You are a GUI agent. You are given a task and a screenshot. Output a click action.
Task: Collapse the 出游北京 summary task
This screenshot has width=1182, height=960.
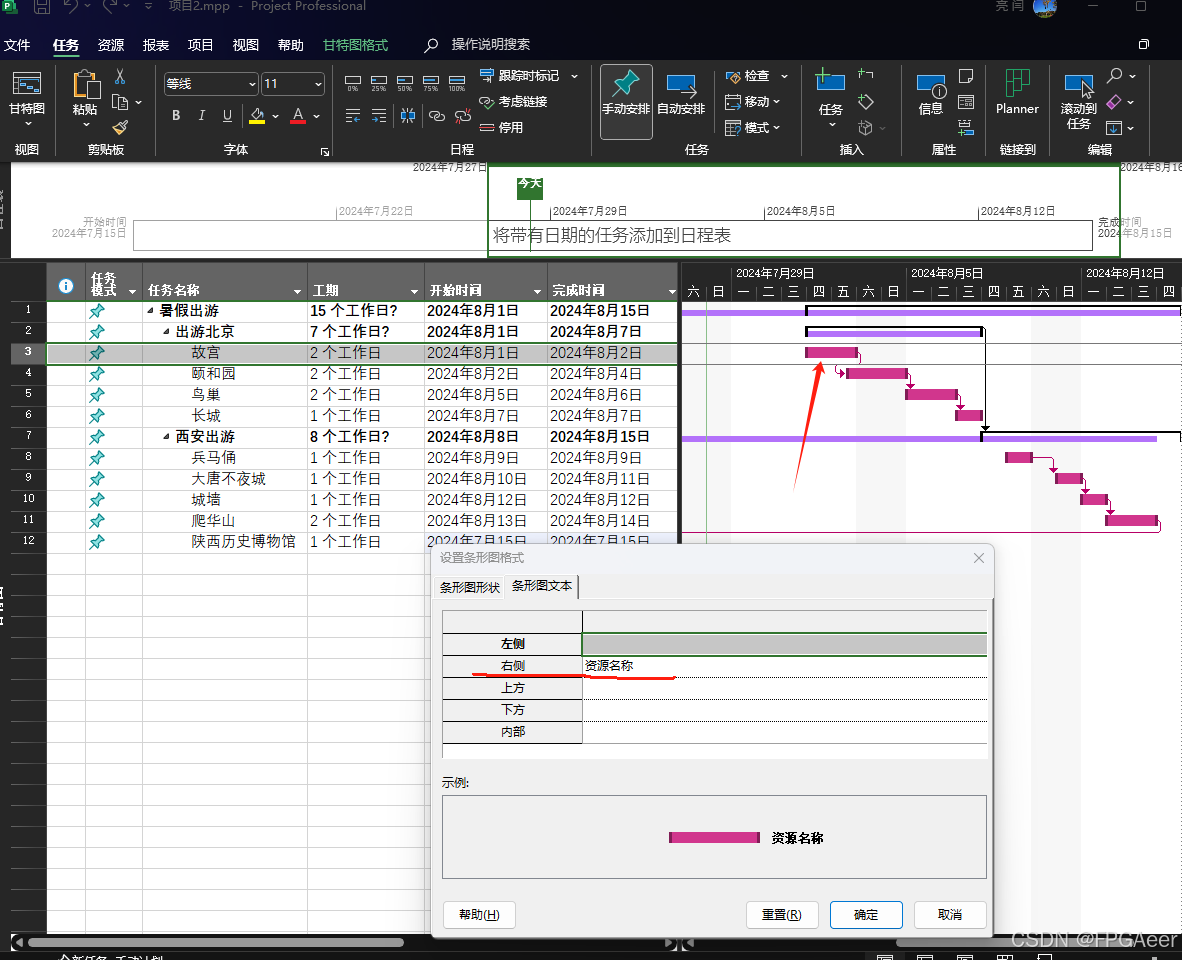click(166, 332)
